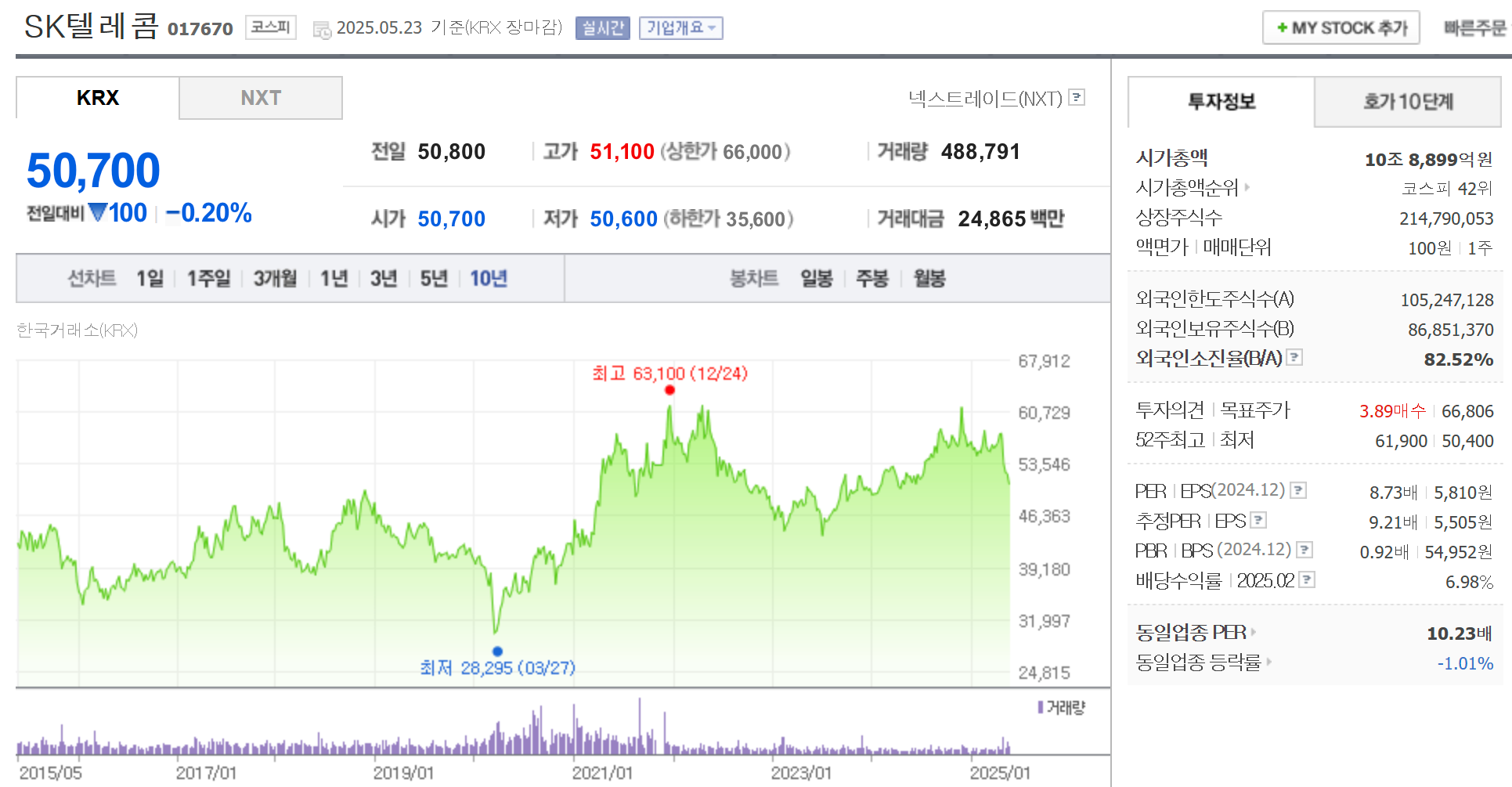
Task: Select the 3년 line chart period
Action: tap(384, 278)
